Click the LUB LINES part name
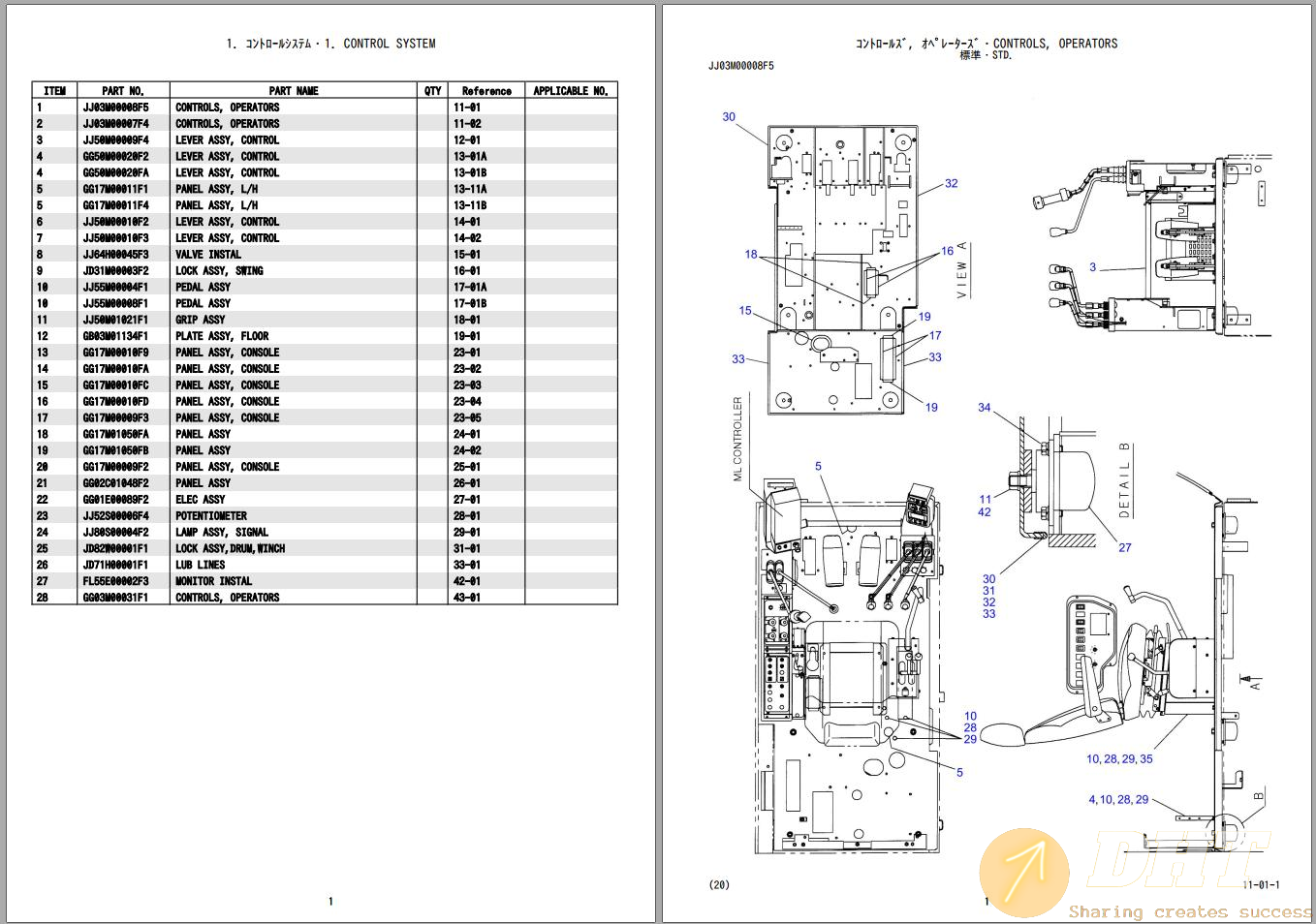The width and height of the screenshot is (1316, 924). coord(200,565)
